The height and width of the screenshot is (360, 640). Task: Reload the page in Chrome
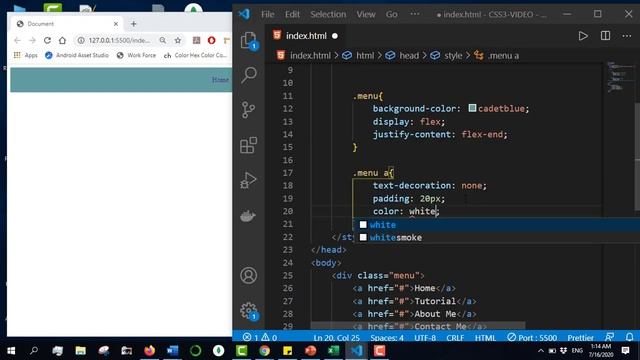click(x=47, y=40)
